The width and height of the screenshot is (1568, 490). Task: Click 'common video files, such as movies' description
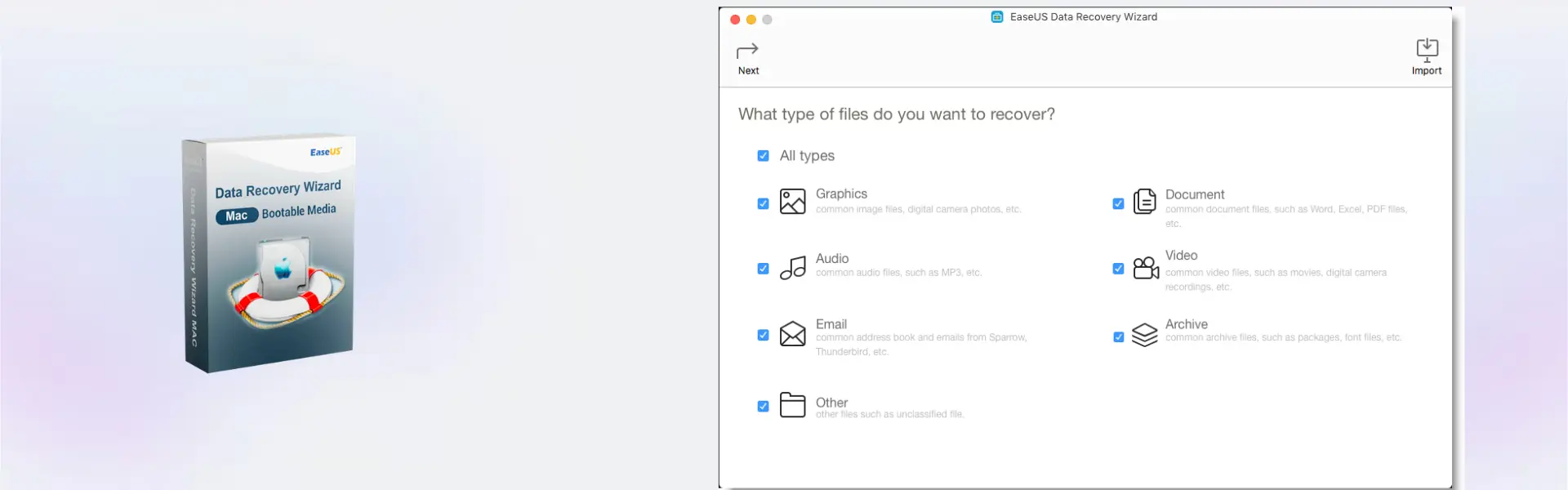tap(1276, 280)
